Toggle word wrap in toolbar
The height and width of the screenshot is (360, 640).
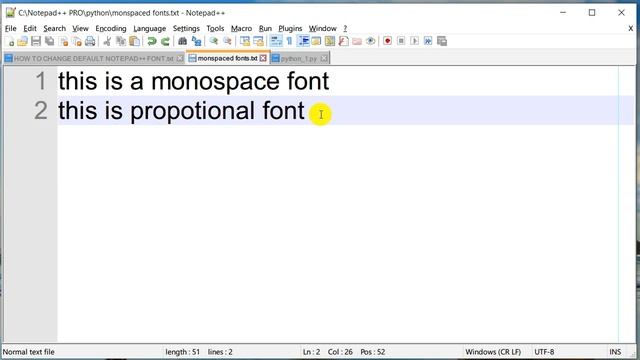click(x=276, y=41)
